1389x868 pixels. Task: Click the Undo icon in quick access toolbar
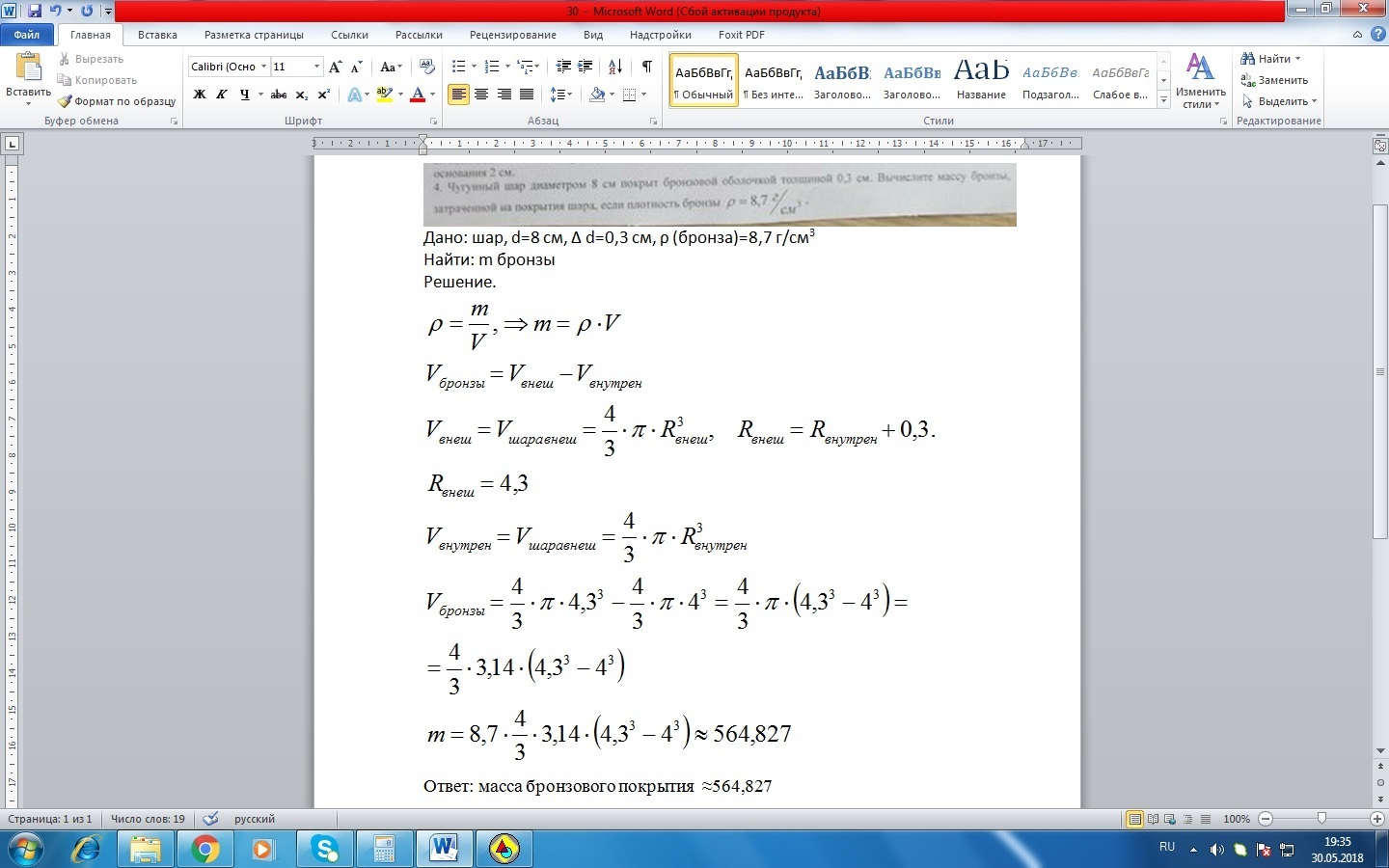55,11
